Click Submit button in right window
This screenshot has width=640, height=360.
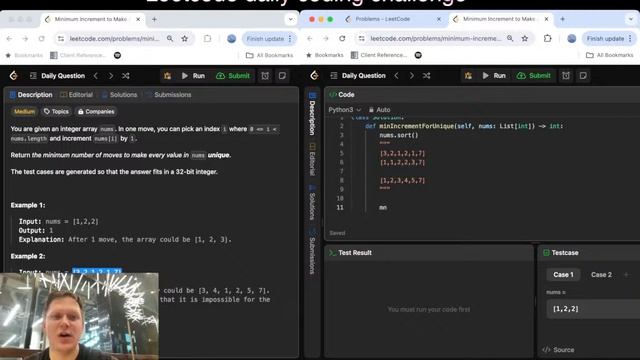click(x=534, y=76)
